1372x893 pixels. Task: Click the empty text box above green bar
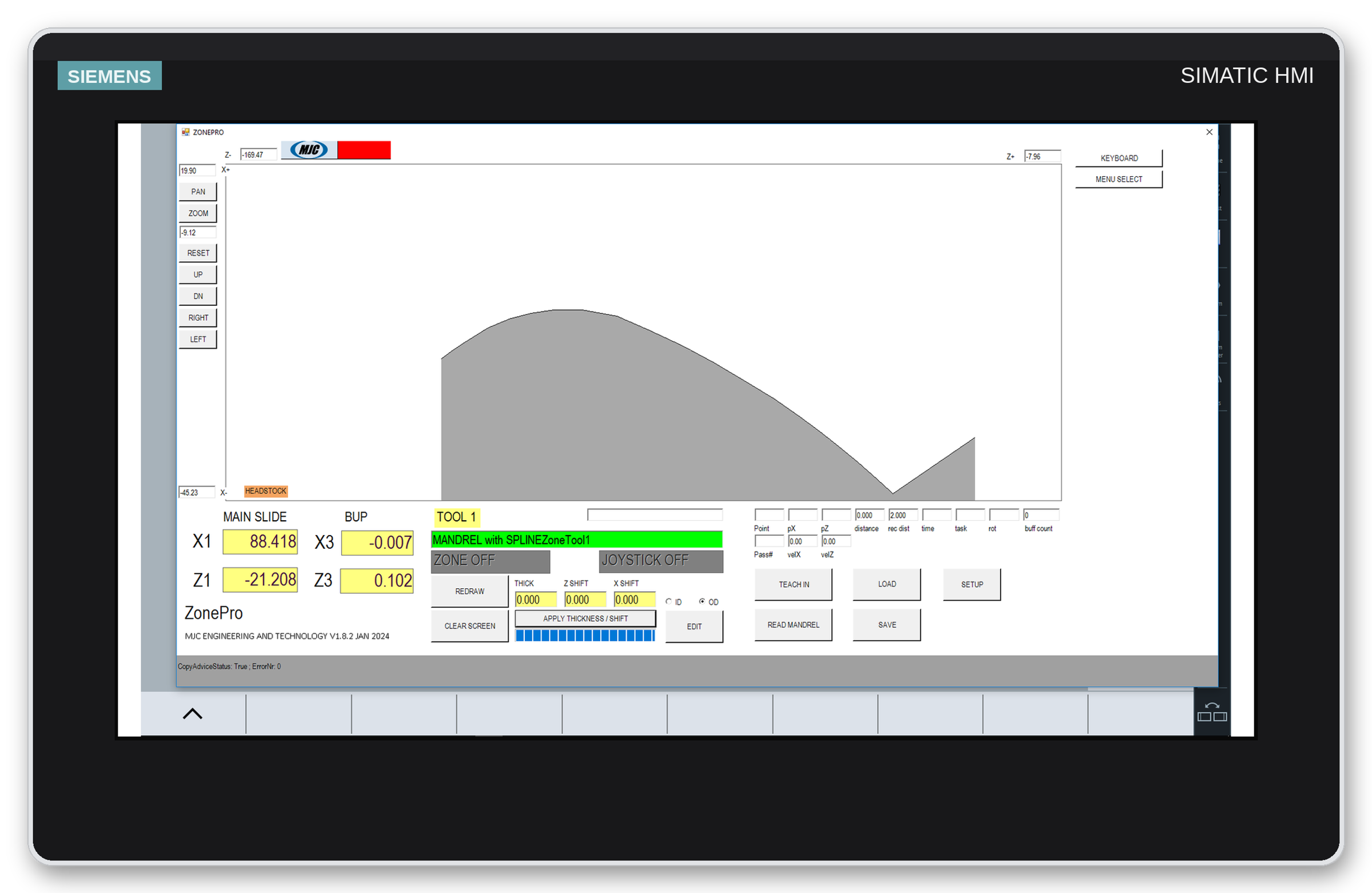click(x=655, y=515)
